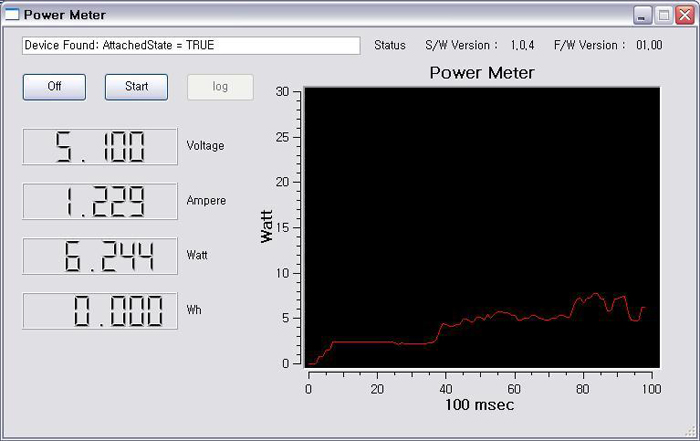Click the Device Found status text field
Viewport: 700px width, 441px height.
pos(191,46)
